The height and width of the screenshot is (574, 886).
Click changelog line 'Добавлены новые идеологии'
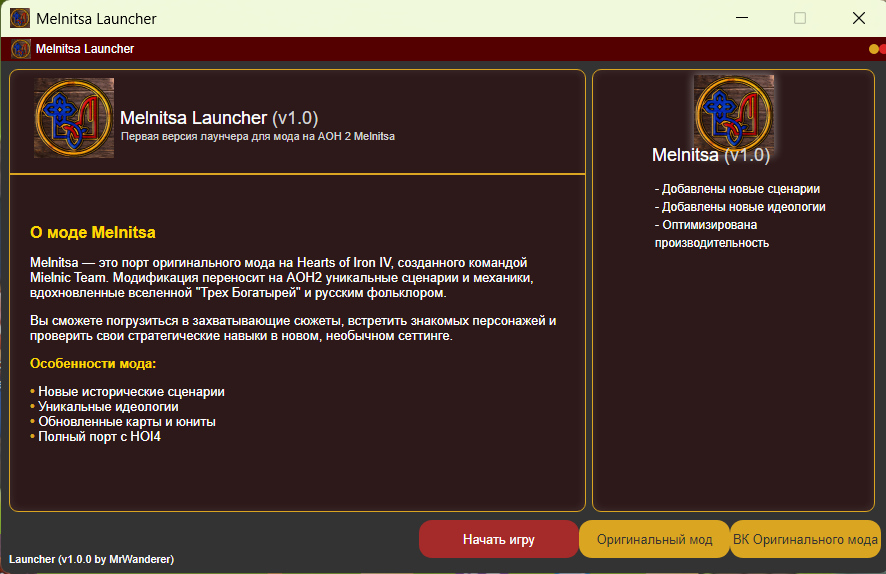pos(740,207)
